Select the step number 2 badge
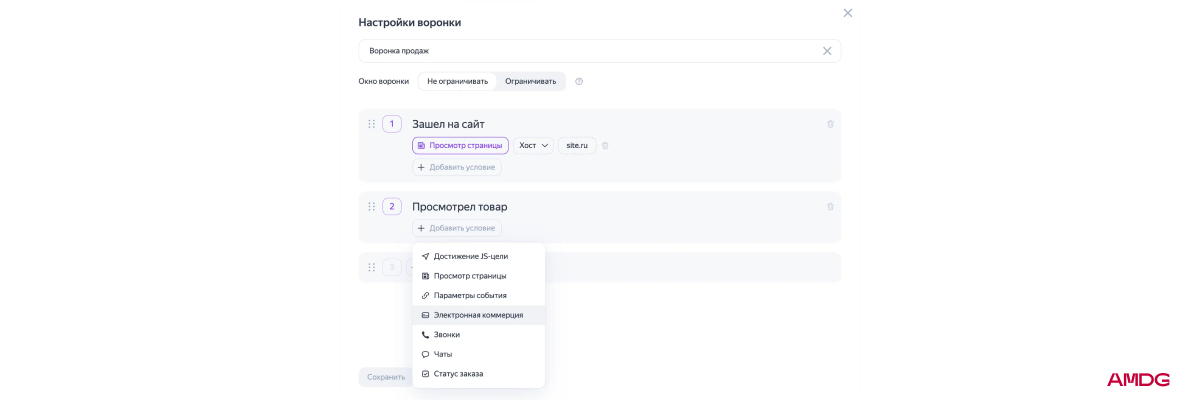The height and width of the screenshot is (400, 1200). pyautogui.click(x=391, y=207)
